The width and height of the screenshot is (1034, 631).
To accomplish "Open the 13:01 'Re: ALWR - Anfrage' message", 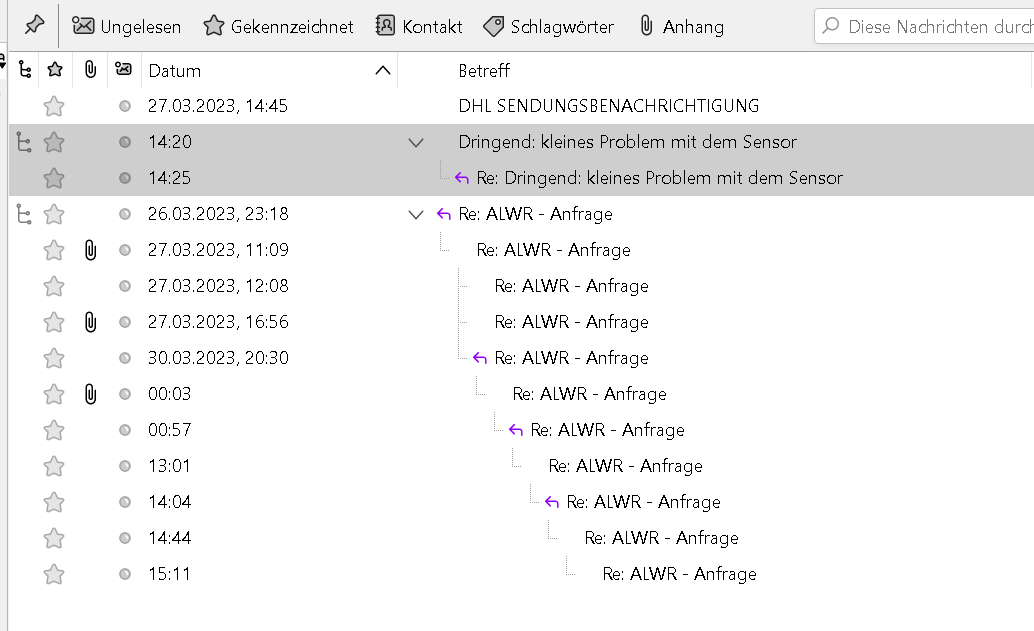I will coord(625,466).
